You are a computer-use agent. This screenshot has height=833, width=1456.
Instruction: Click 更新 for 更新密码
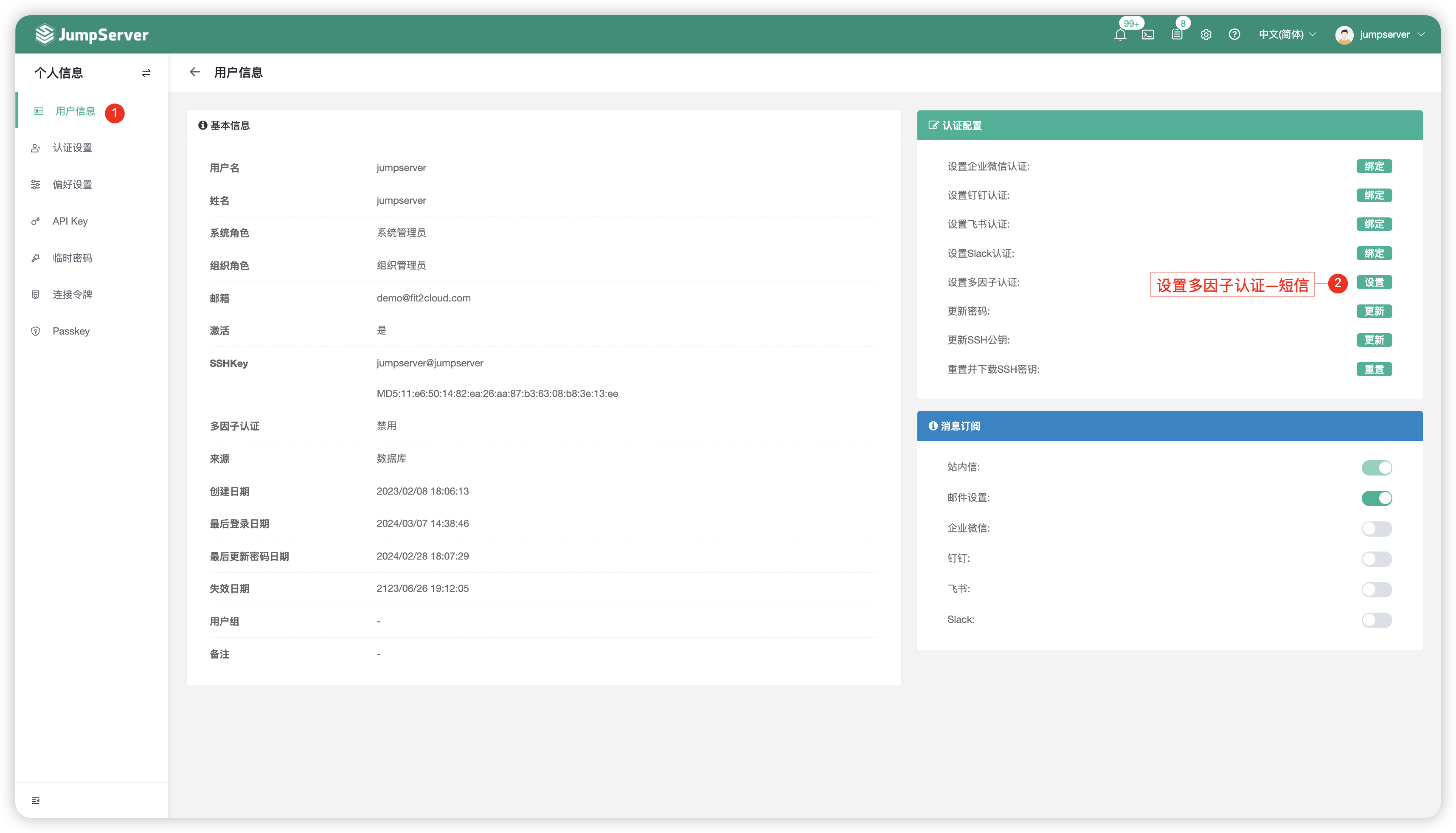pos(1374,311)
